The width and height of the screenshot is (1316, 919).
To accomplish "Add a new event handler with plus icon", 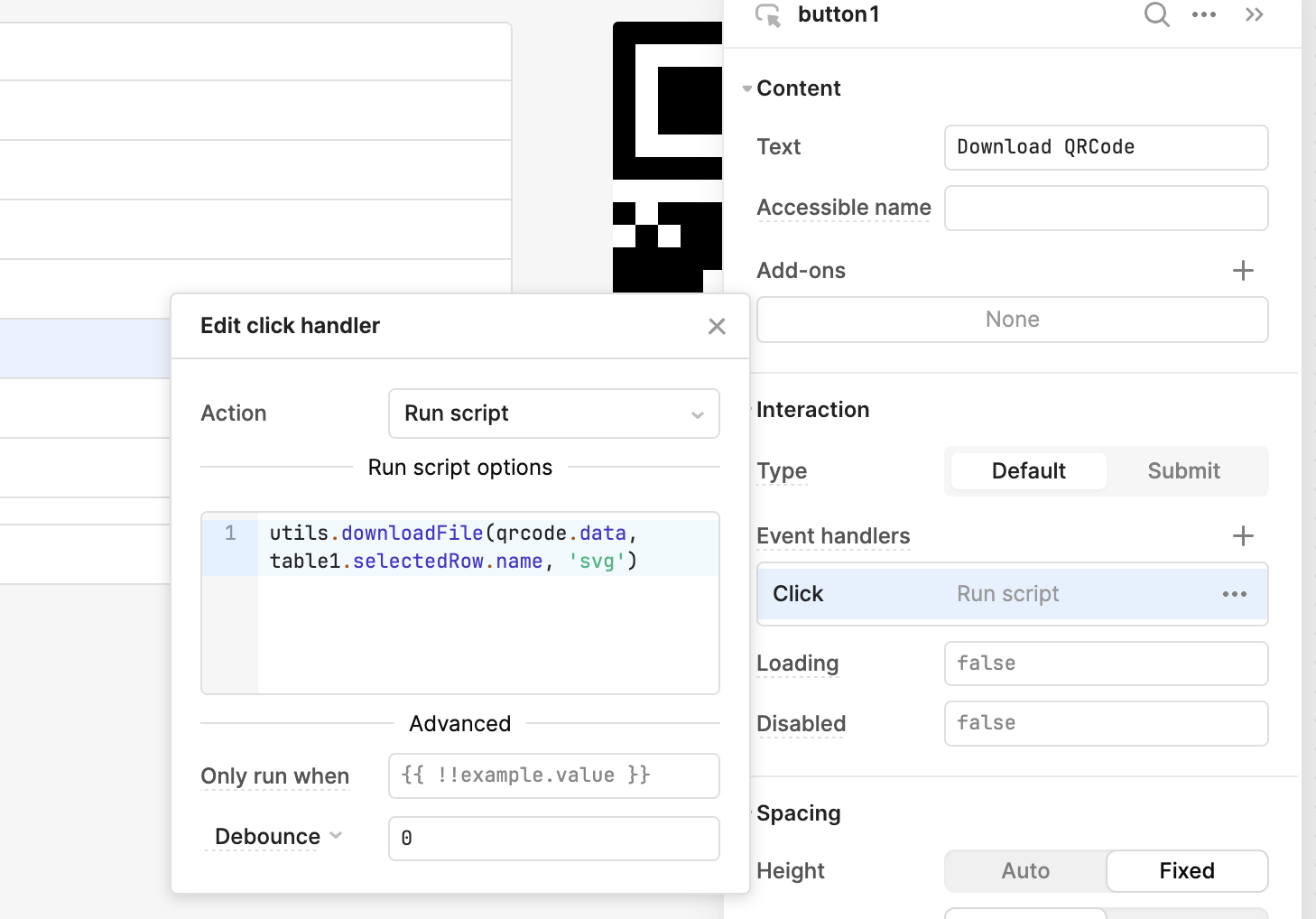I will point(1243,535).
